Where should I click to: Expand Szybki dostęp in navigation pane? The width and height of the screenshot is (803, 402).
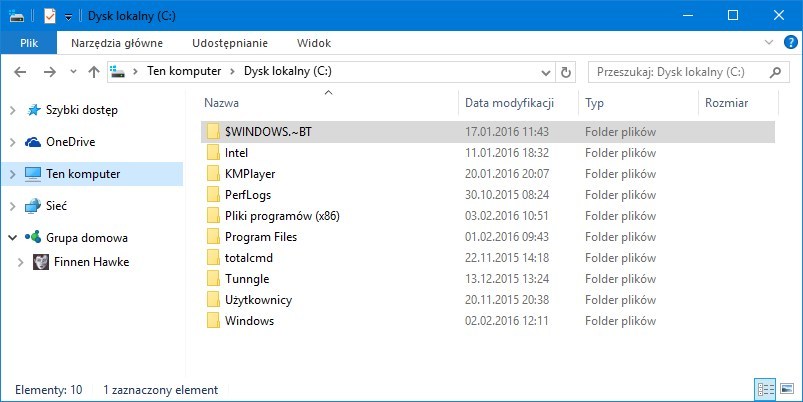pyautogui.click(x=13, y=110)
